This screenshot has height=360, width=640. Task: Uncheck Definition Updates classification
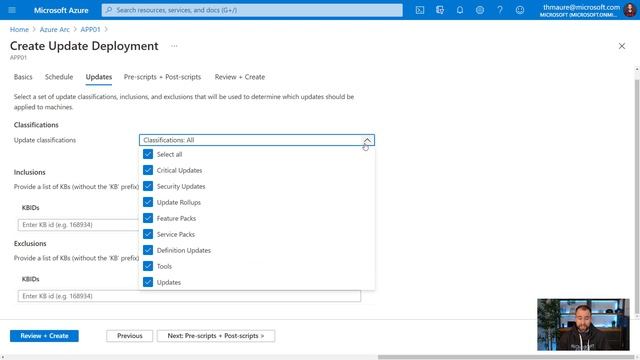[x=148, y=250]
